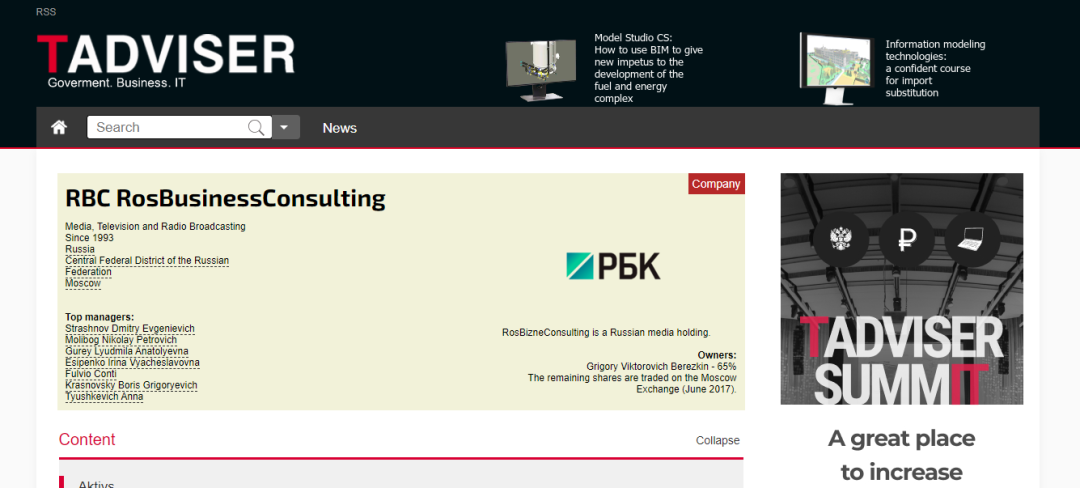Click Grigory Viktorovich Berezkin - 65% text

(661, 367)
